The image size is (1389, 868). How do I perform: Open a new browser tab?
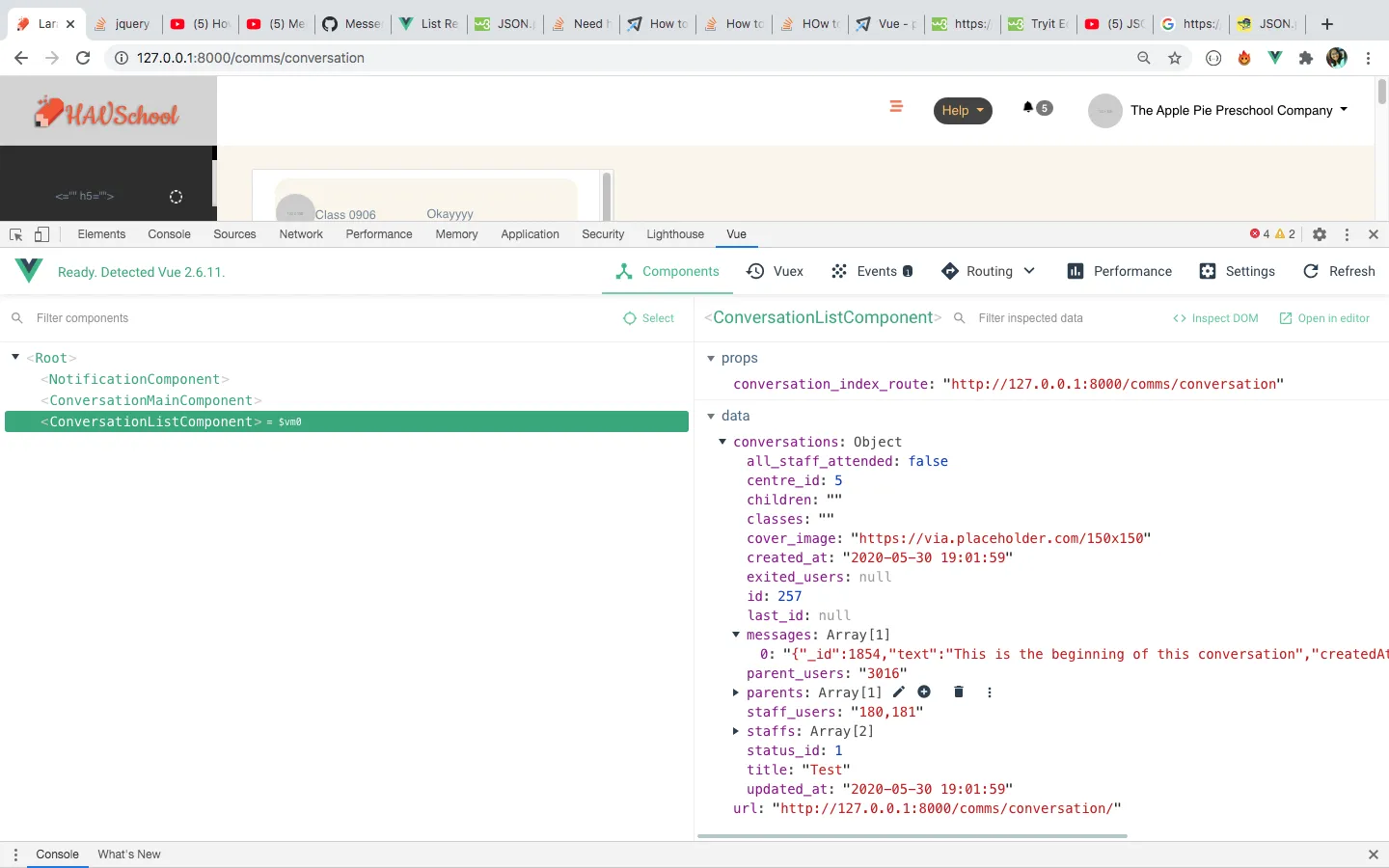1327,24
